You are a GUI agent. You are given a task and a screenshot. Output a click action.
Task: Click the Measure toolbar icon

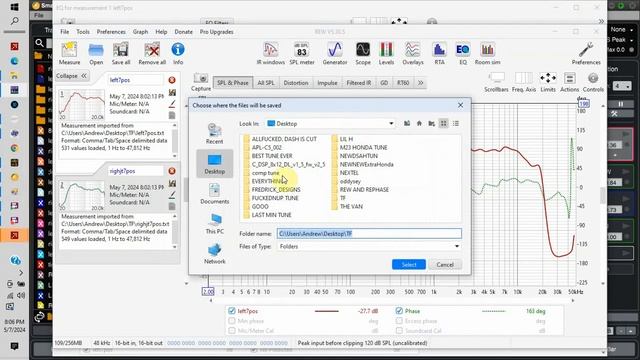(x=69, y=53)
